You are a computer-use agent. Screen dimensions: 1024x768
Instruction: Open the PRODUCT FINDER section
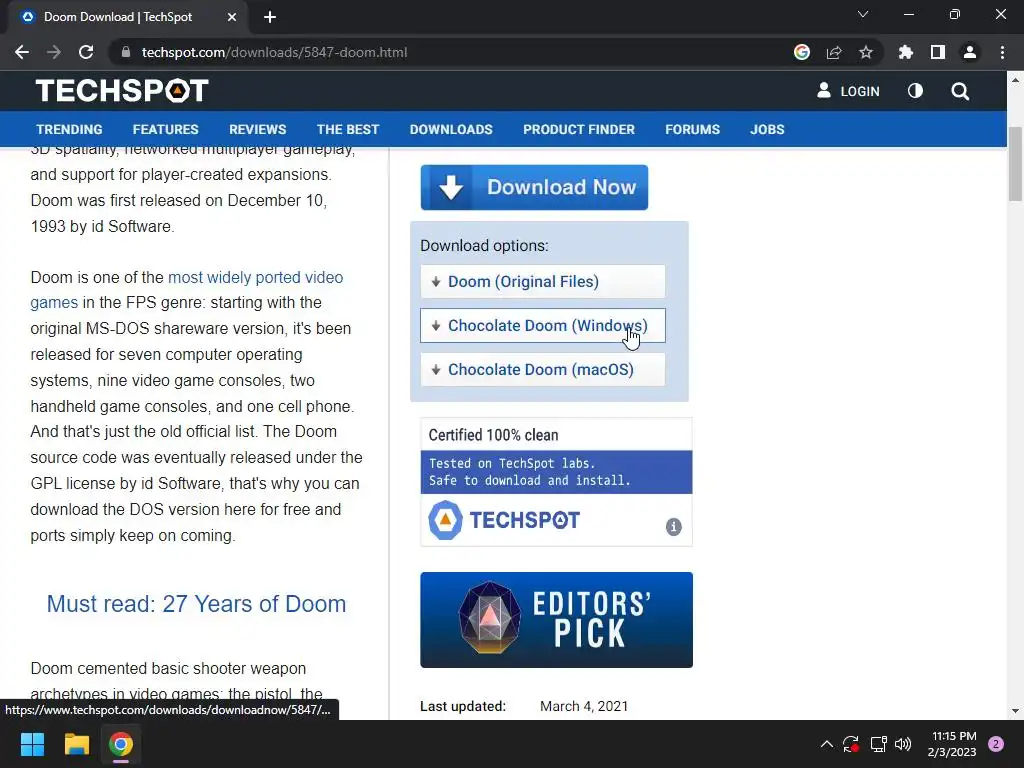579,129
